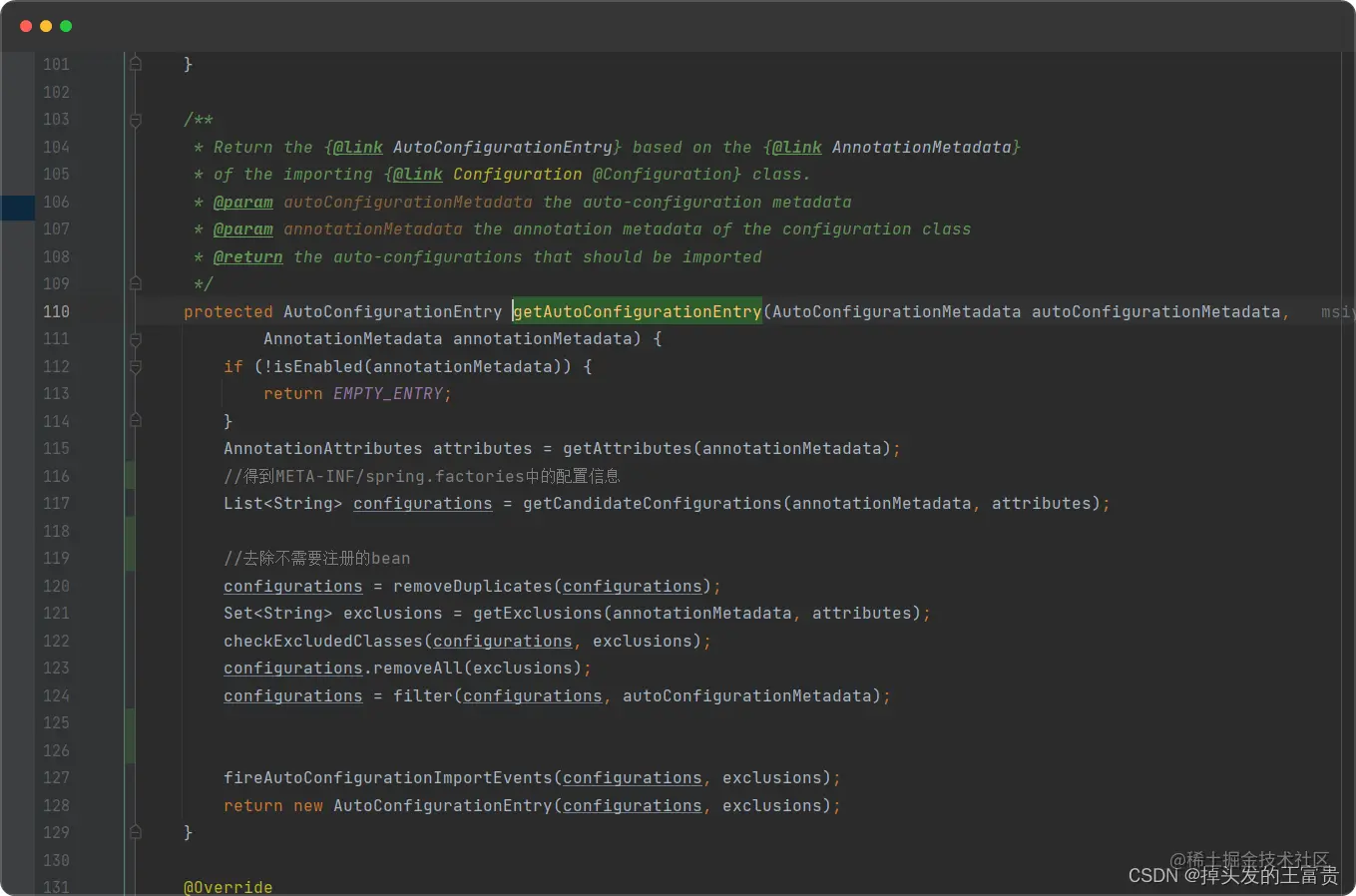Click the META-INF/spring.factories comment on line 116
The width and height of the screenshot is (1356, 896).
(422, 477)
